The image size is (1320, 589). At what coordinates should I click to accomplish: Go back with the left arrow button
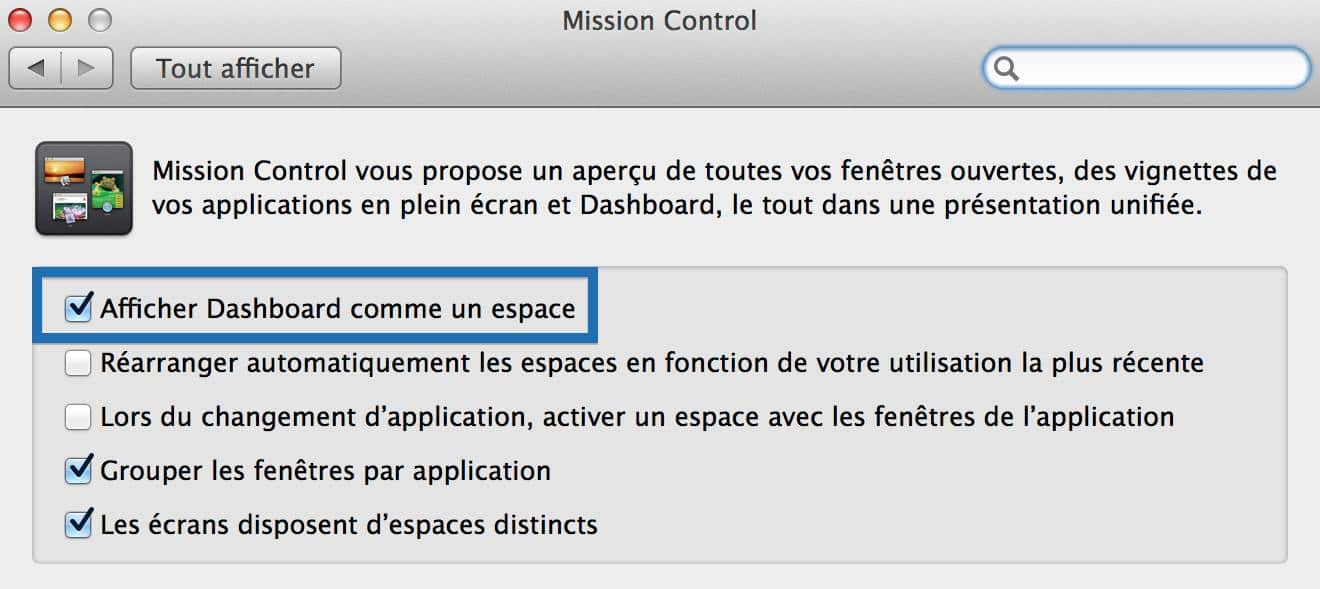36,68
